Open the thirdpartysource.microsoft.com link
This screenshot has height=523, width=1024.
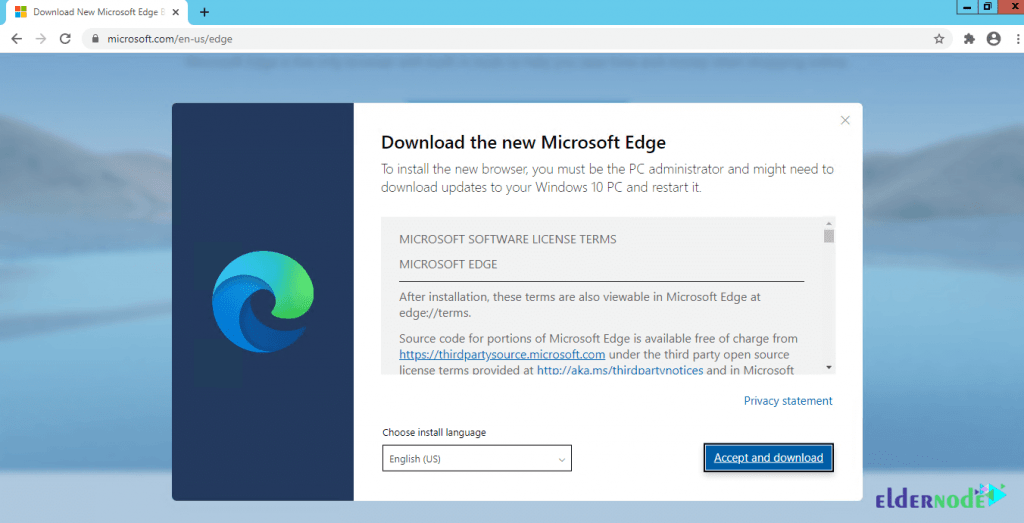click(x=502, y=355)
